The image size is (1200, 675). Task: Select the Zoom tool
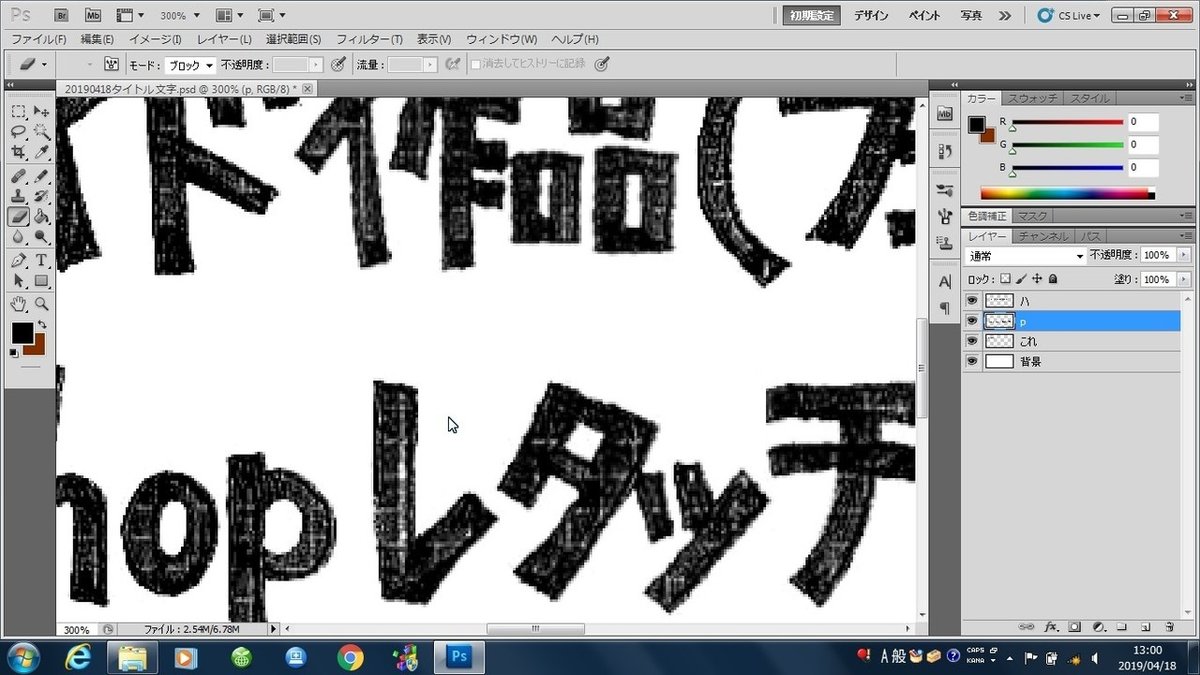coord(41,304)
